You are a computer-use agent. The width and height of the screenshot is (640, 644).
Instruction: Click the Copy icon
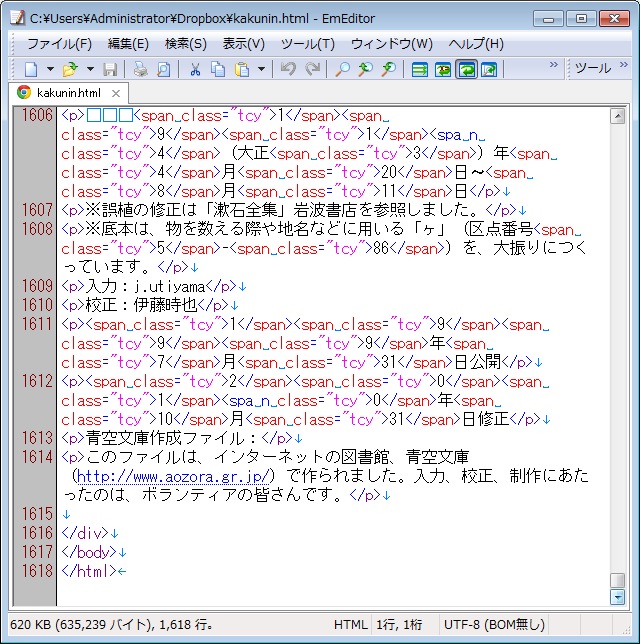[218, 69]
